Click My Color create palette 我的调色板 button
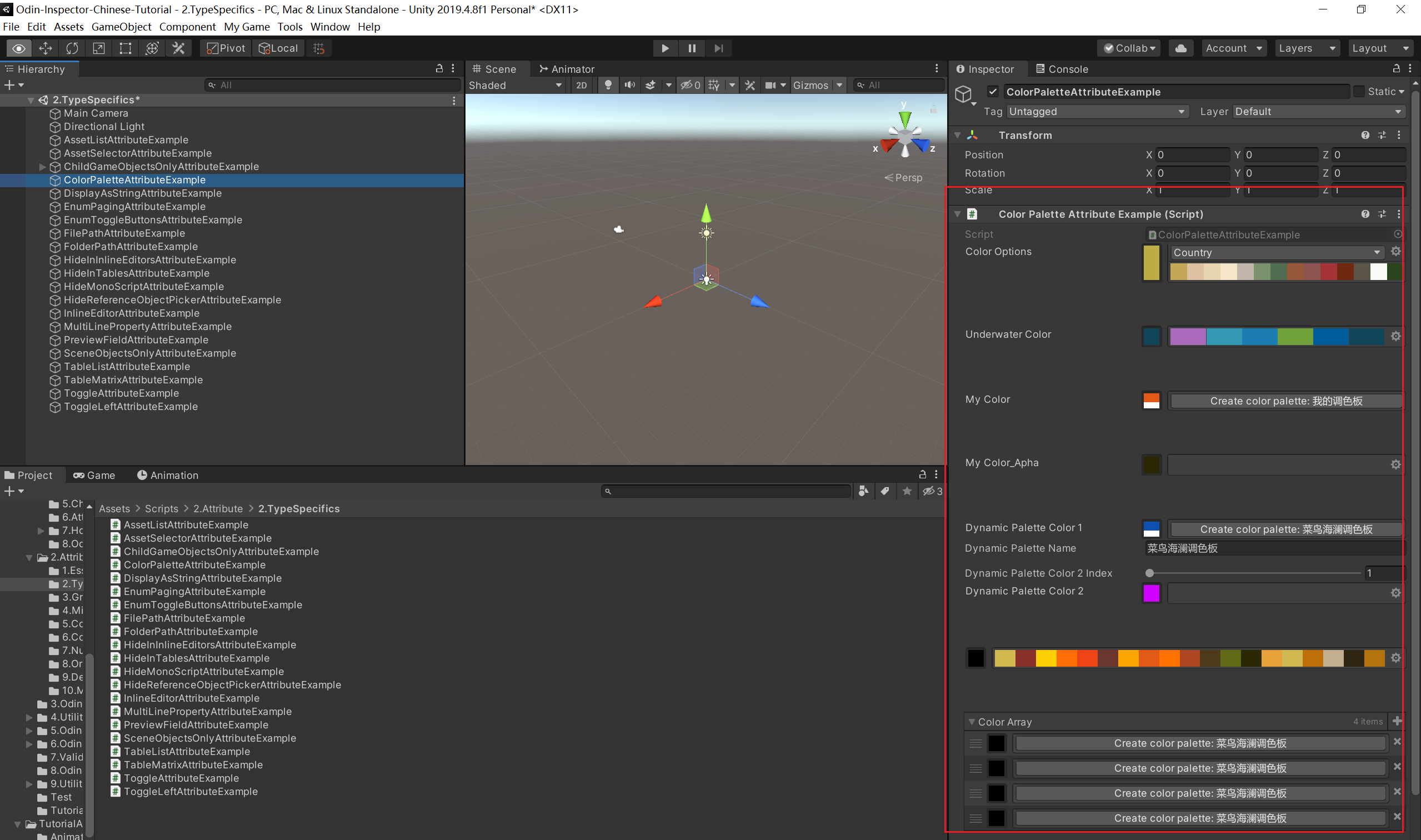Image resolution: width=1421 pixels, height=840 pixels. coord(1286,401)
